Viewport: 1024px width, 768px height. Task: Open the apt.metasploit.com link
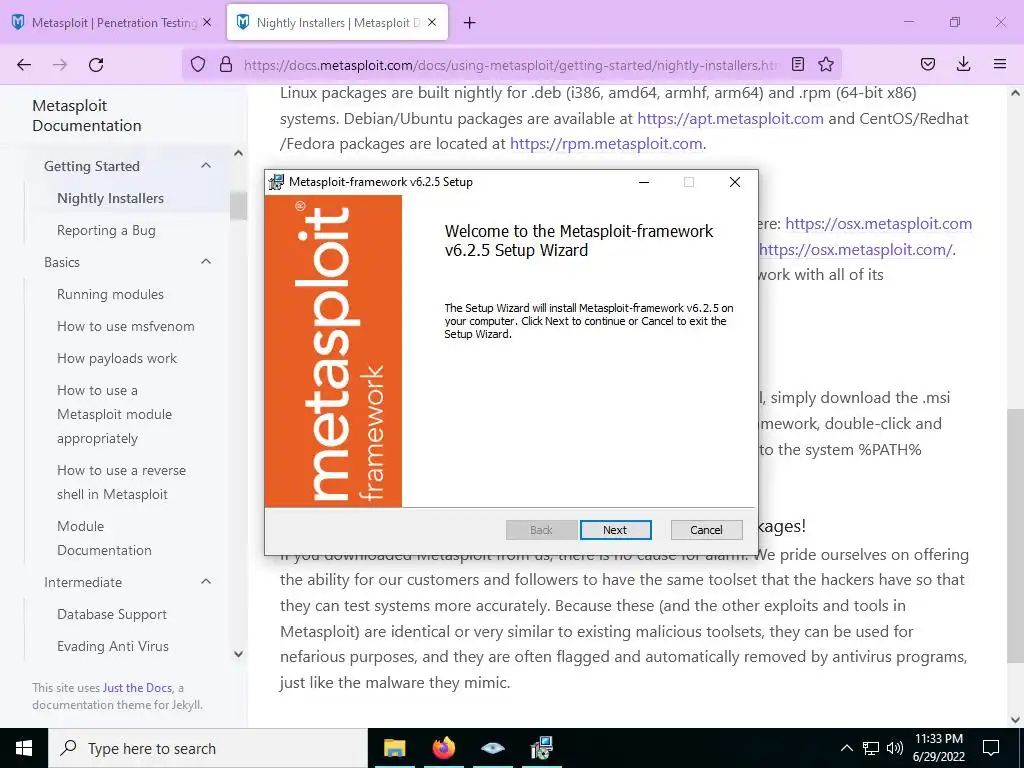tap(730, 119)
